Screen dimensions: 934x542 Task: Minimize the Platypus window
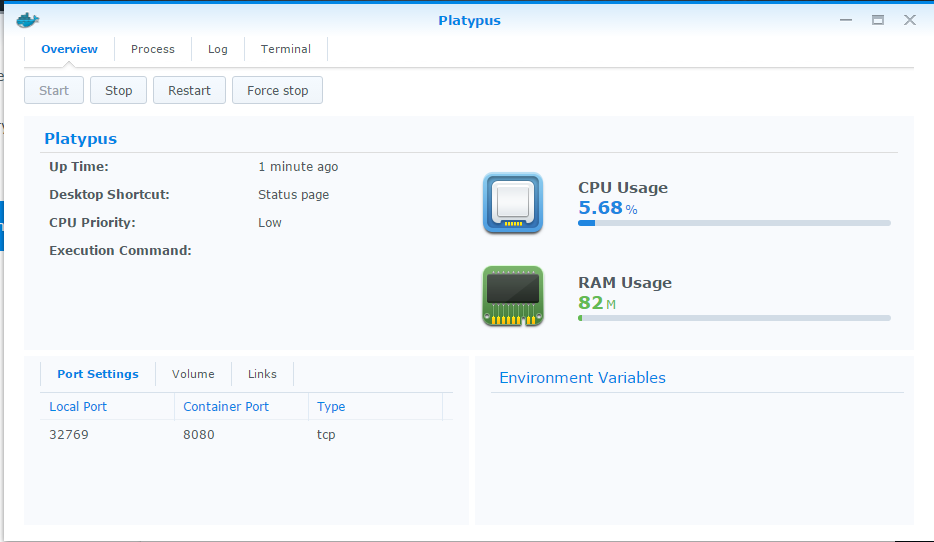[846, 20]
